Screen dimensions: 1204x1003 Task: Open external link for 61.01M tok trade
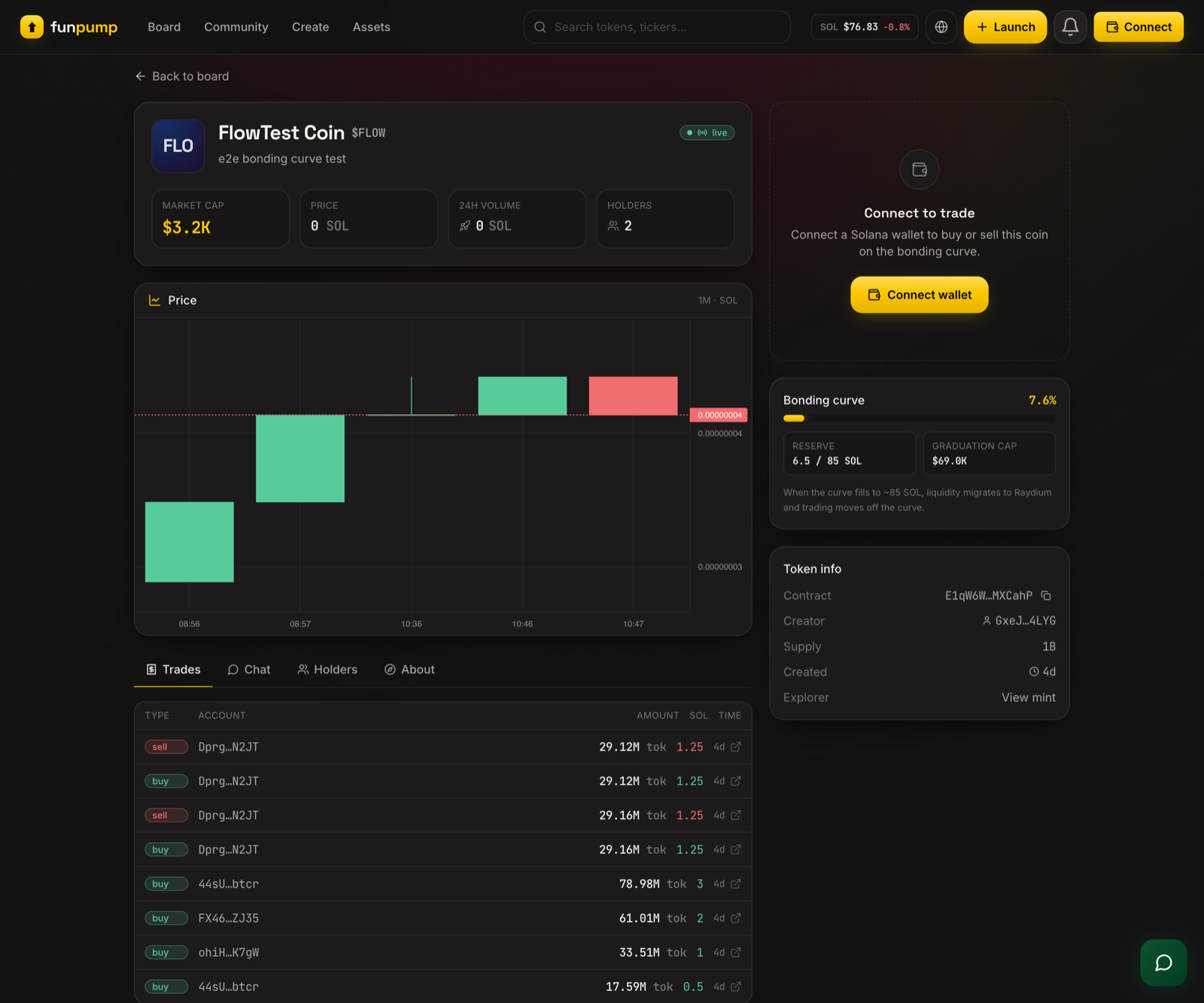pos(736,918)
